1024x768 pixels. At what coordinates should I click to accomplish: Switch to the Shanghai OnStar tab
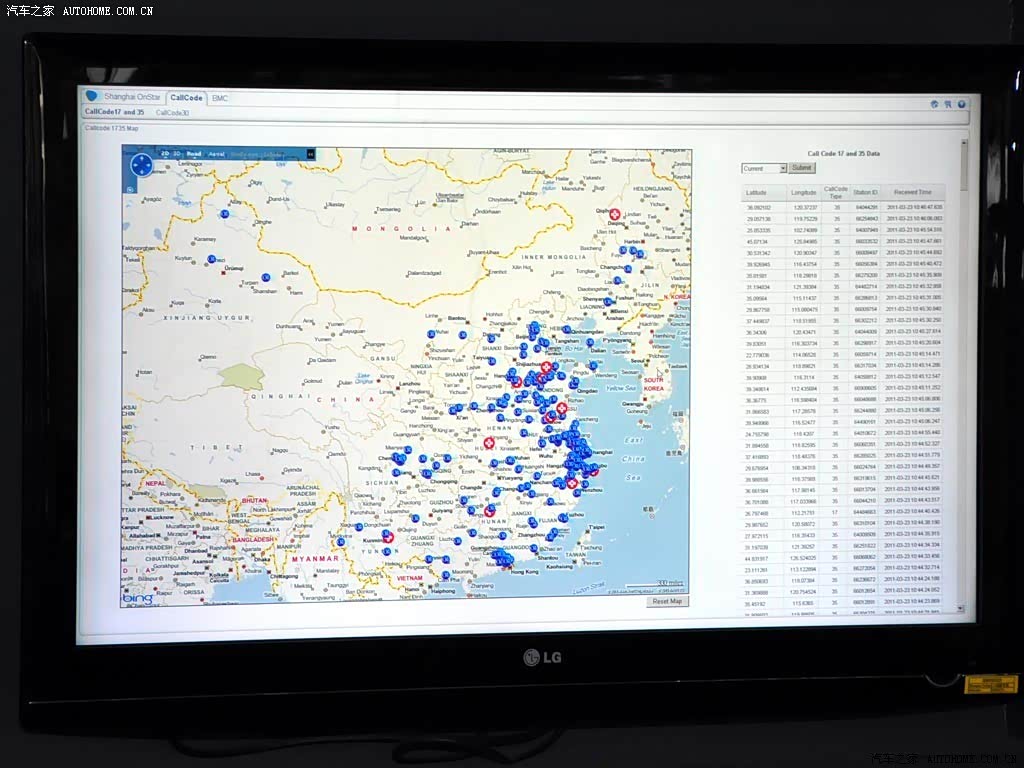coord(131,97)
